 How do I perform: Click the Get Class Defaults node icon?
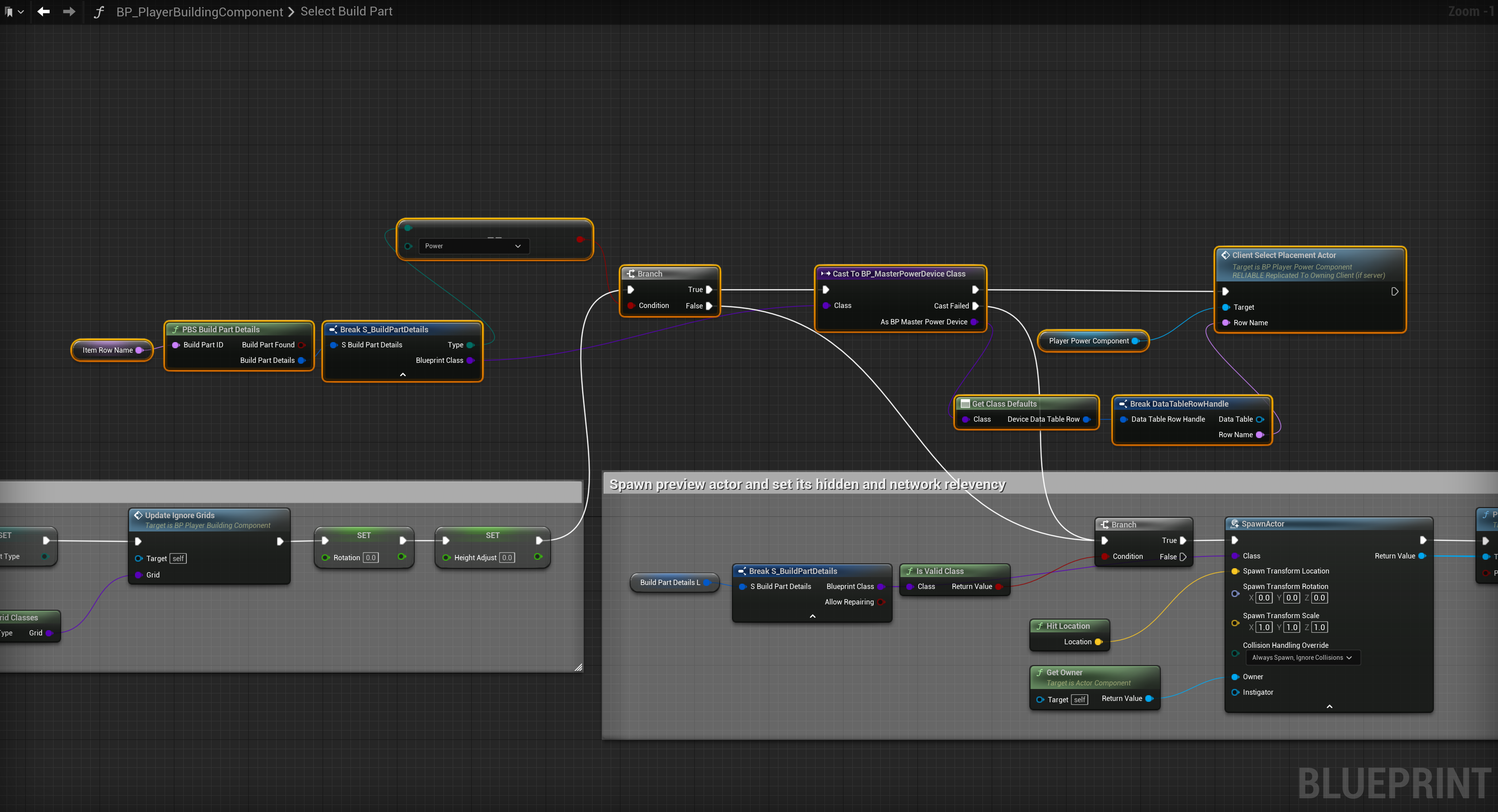point(965,404)
